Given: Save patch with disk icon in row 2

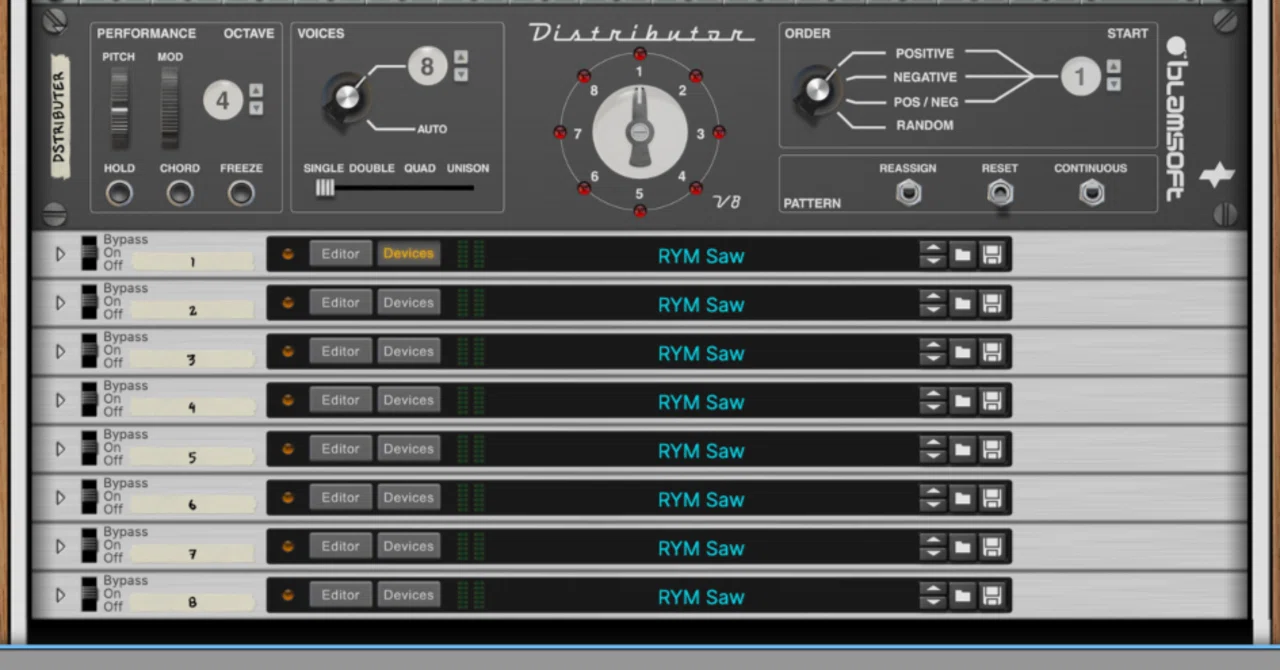Looking at the screenshot, I should pyautogui.click(x=992, y=304).
